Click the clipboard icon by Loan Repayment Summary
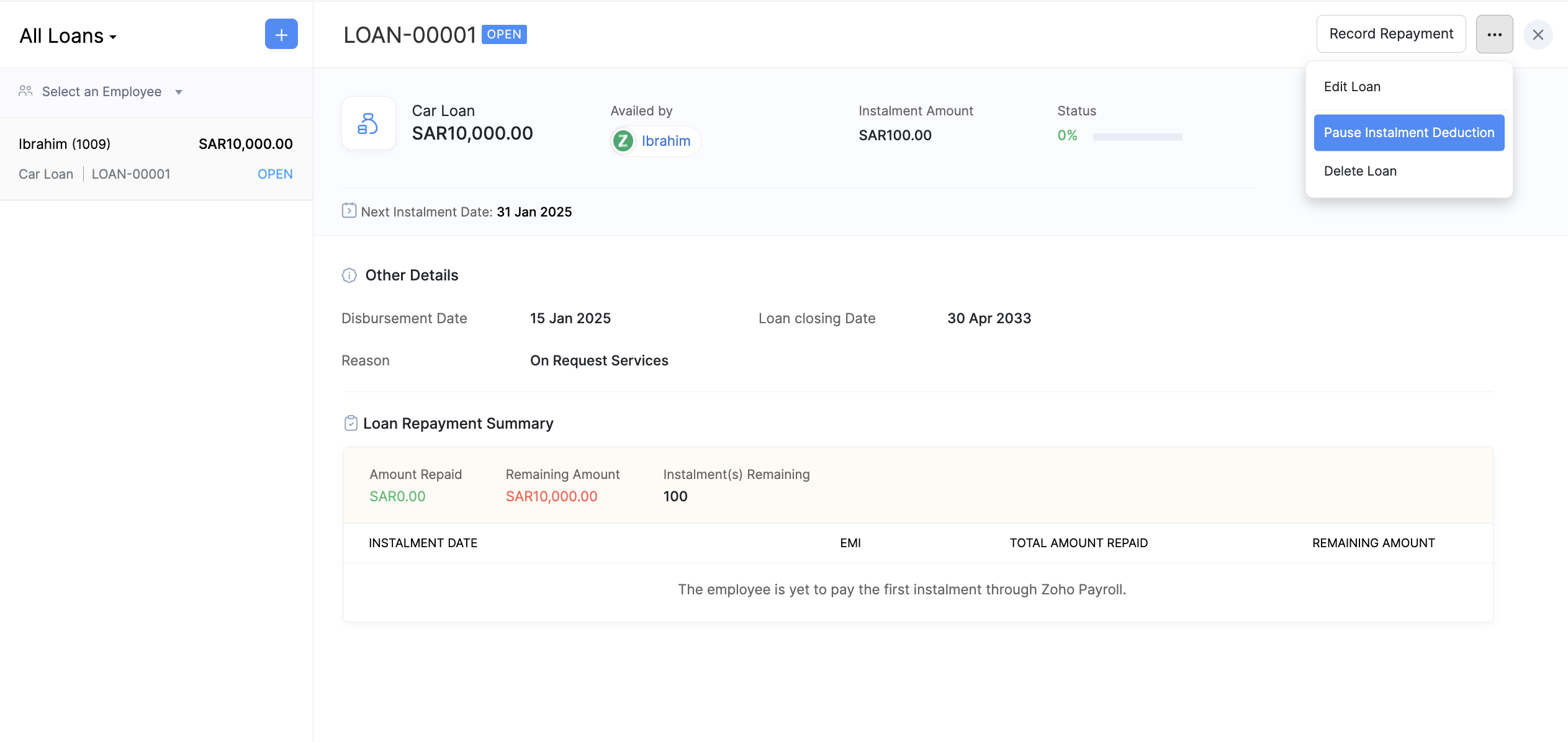Viewport: 1568px width, 742px height. click(351, 423)
